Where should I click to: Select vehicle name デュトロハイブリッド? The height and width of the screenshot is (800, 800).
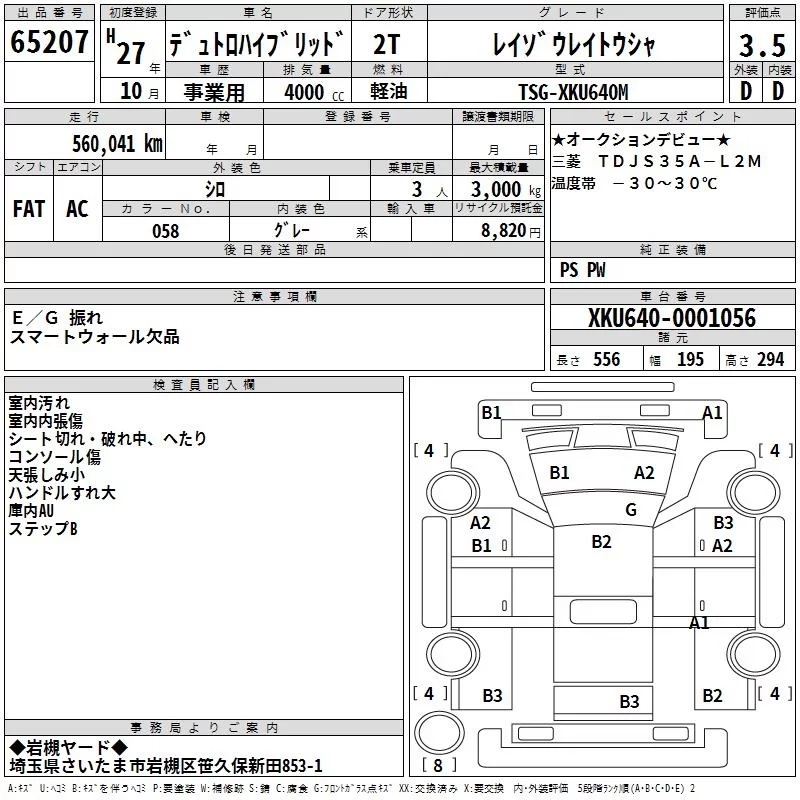click(x=257, y=44)
